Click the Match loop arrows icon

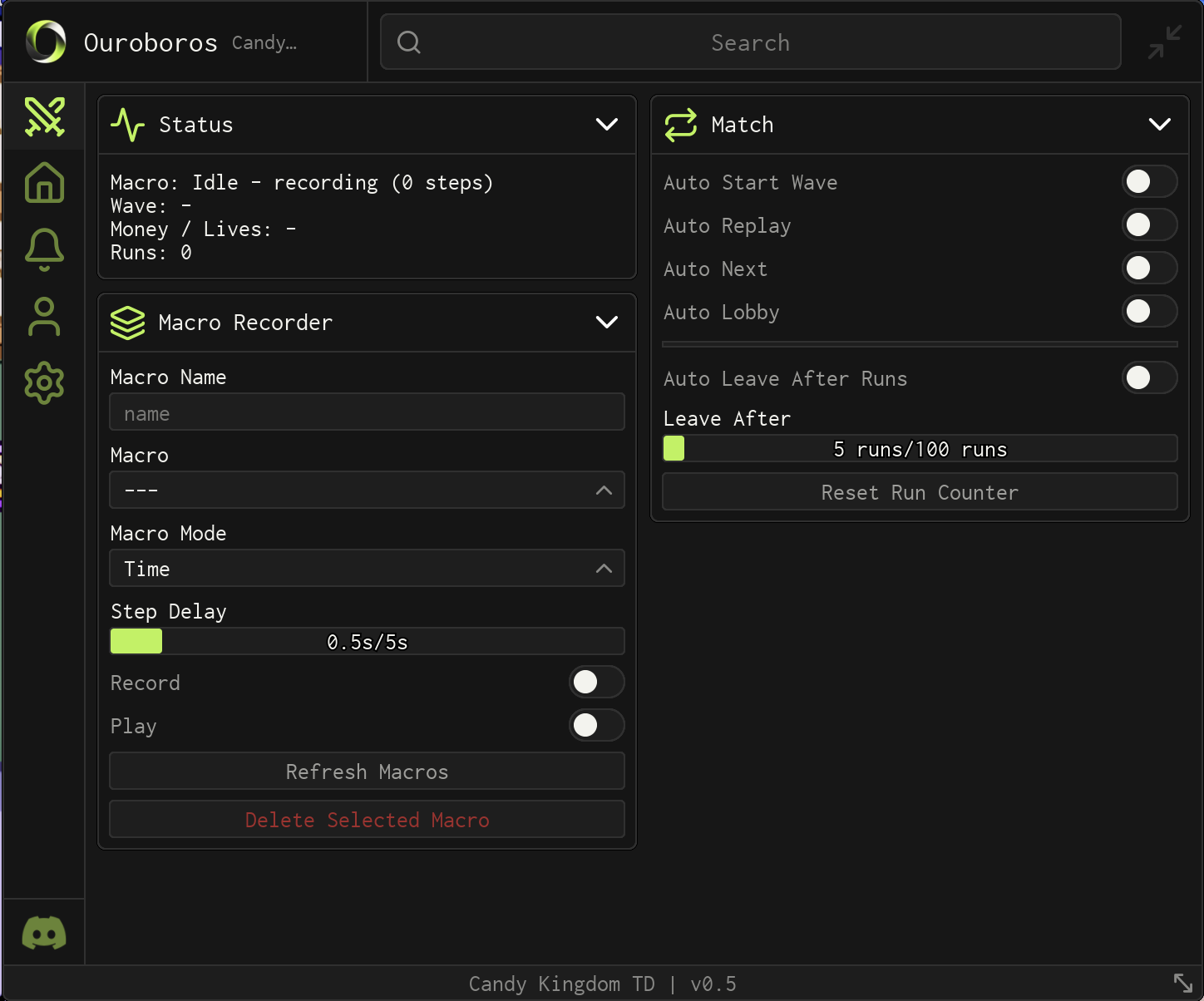tap(680, 125)
